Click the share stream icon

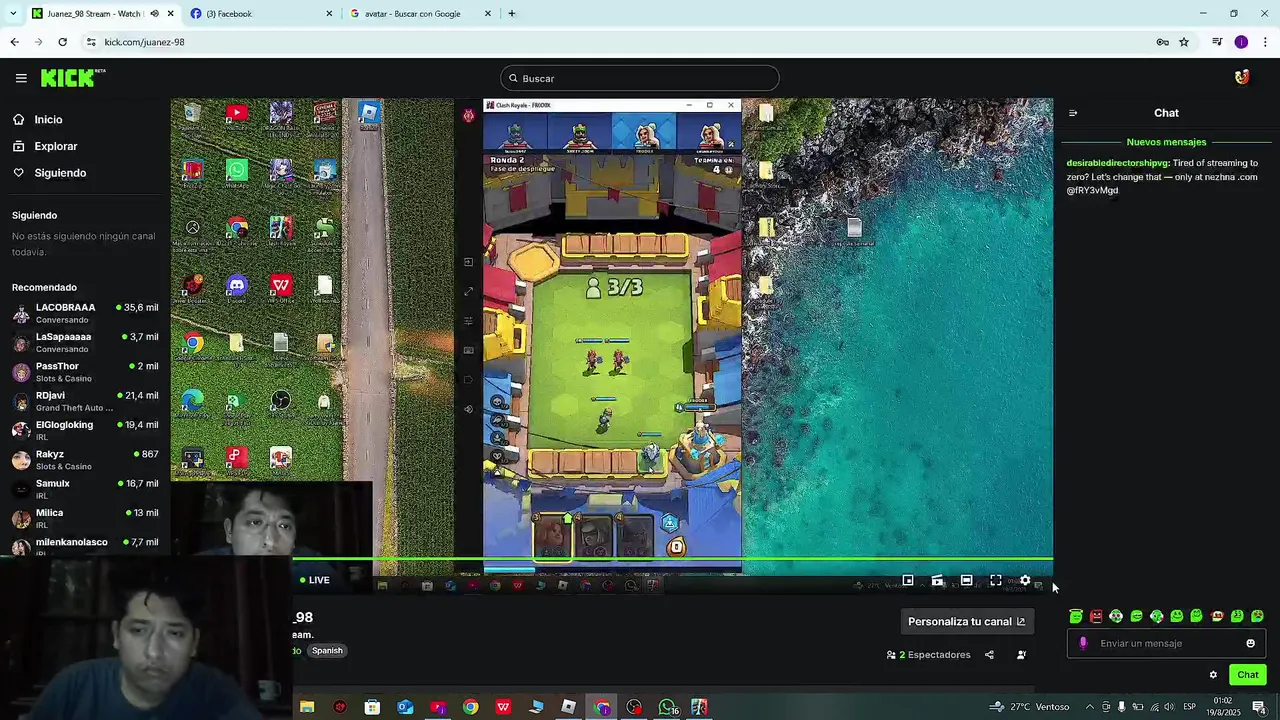pyautogui.click(x=989, y=655)
